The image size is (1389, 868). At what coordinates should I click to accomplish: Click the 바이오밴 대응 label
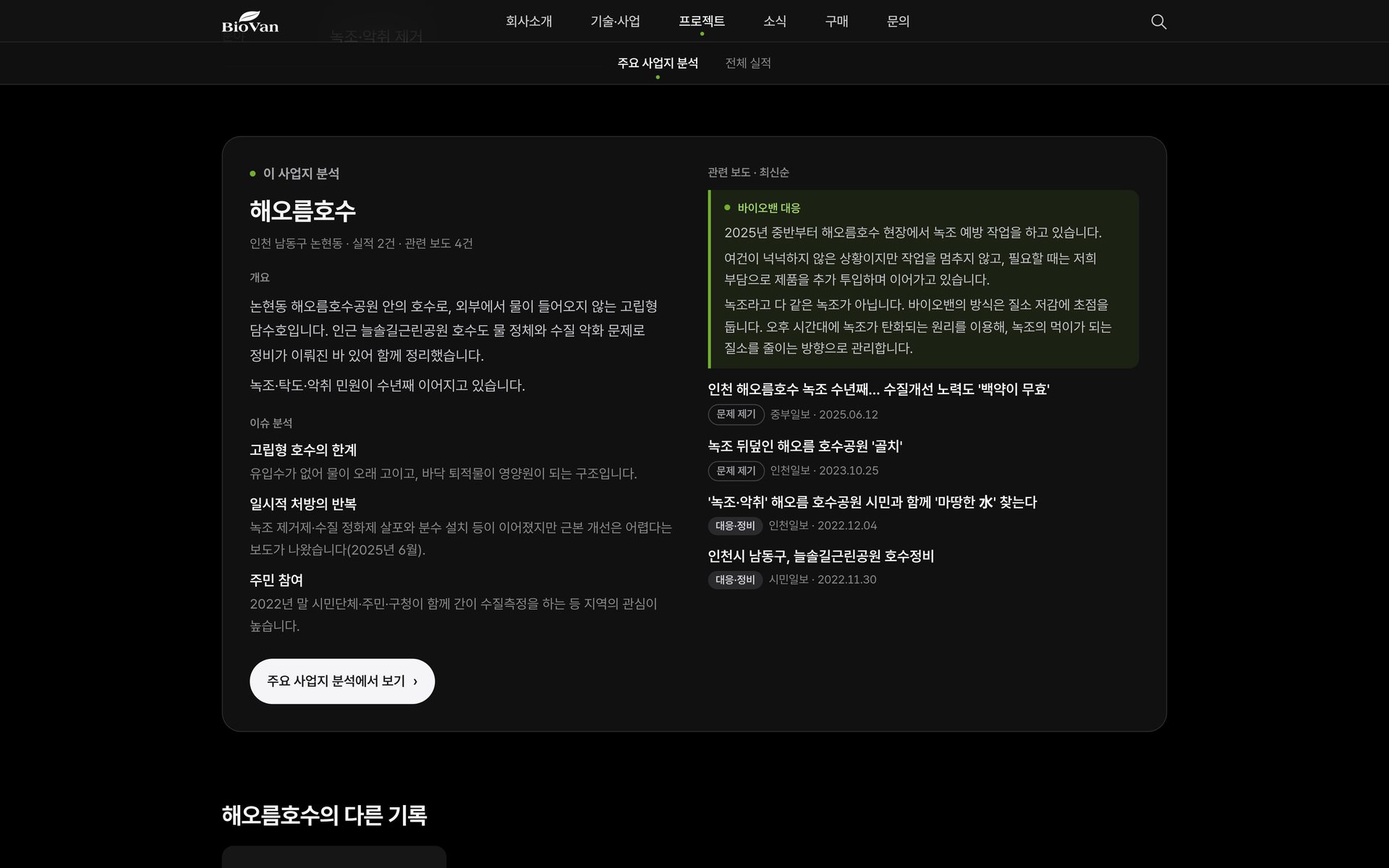click(768, 208)
